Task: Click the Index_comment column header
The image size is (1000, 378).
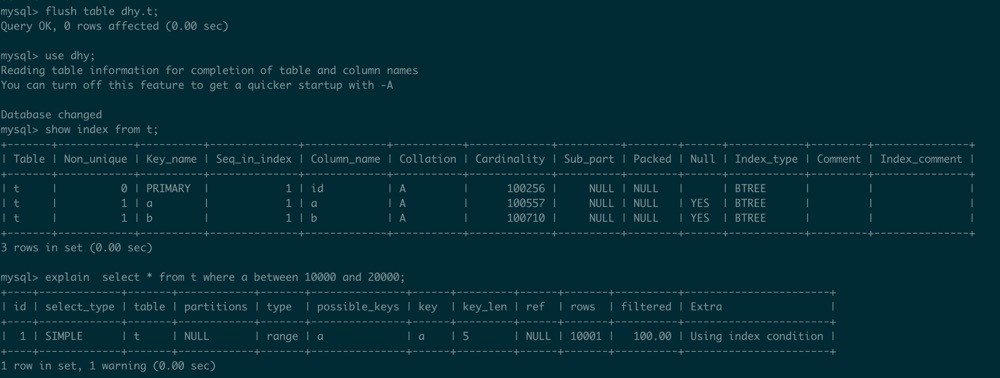Action: (x=921, y=159)
